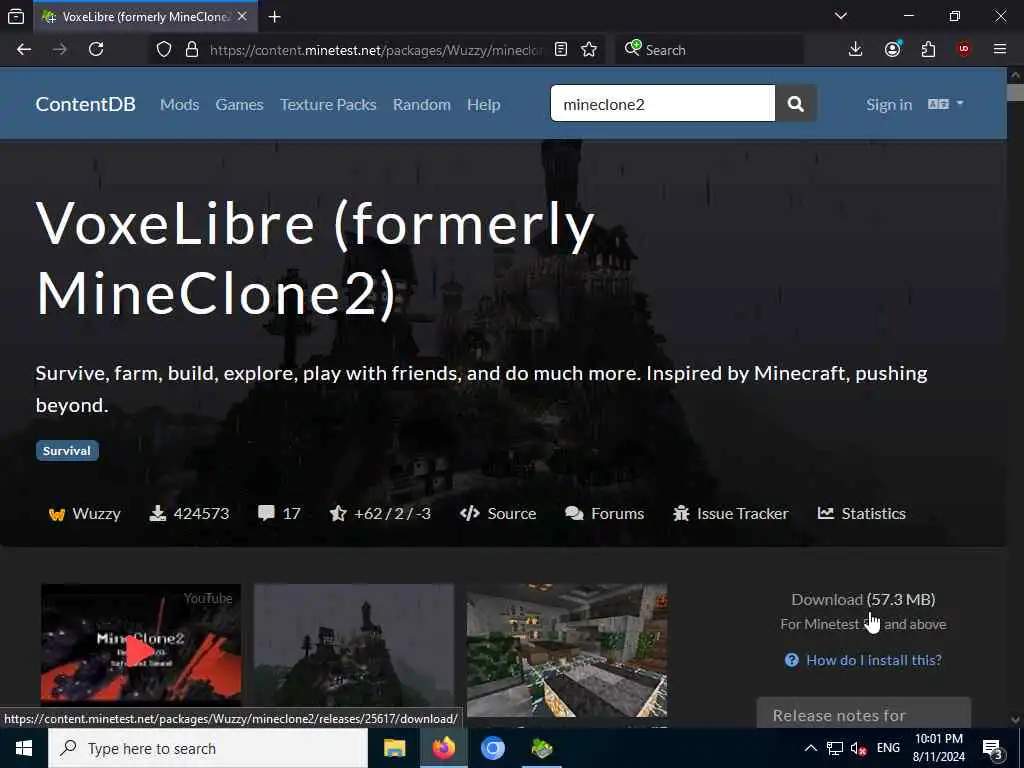The width and height of the screenshot is (1024, 768).
Task: Open the Source code link
Action: pyautogui.click(x=498, y=513)
